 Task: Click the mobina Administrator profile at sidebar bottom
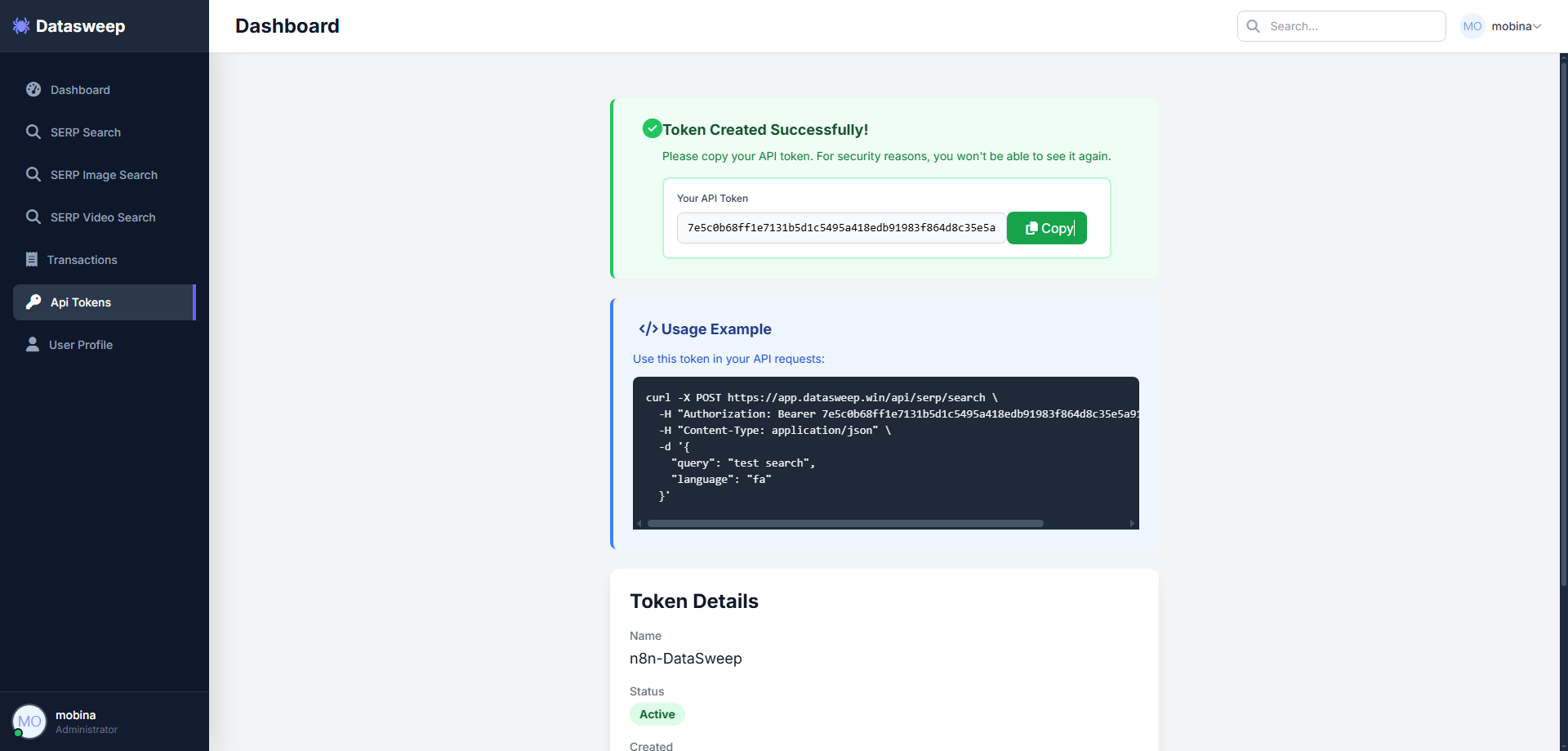(75, 722)
